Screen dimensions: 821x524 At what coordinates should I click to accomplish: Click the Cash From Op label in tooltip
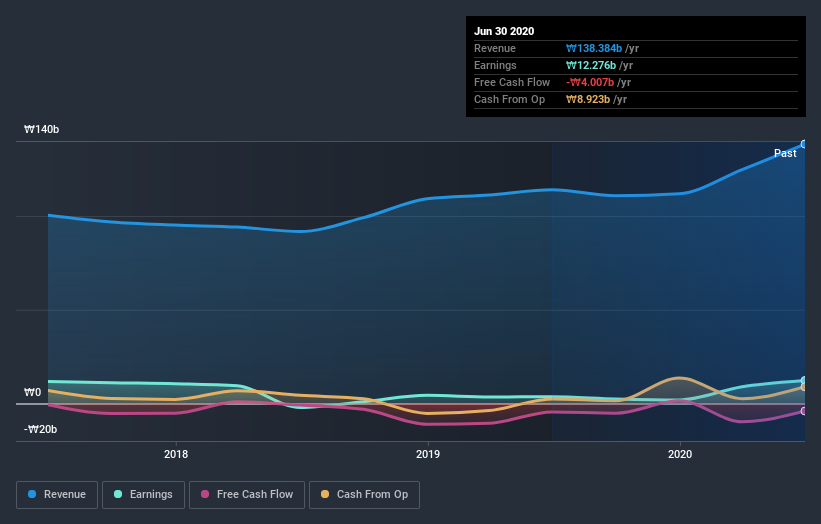tap(509, 99)
